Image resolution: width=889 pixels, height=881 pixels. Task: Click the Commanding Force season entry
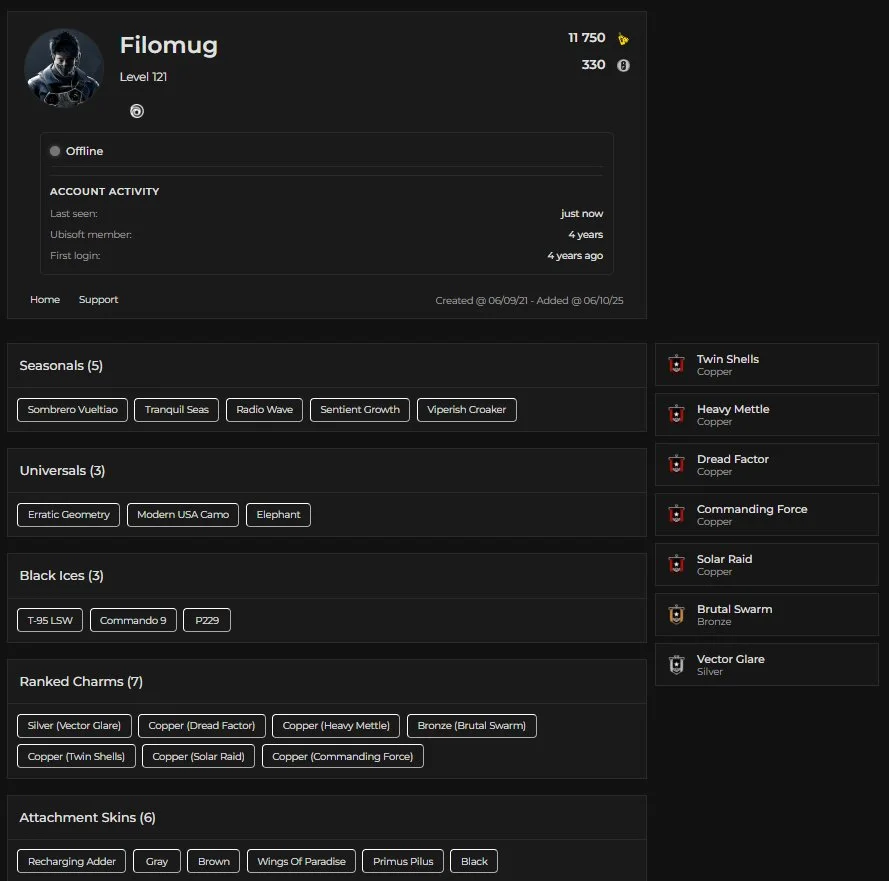click(766, 514)
